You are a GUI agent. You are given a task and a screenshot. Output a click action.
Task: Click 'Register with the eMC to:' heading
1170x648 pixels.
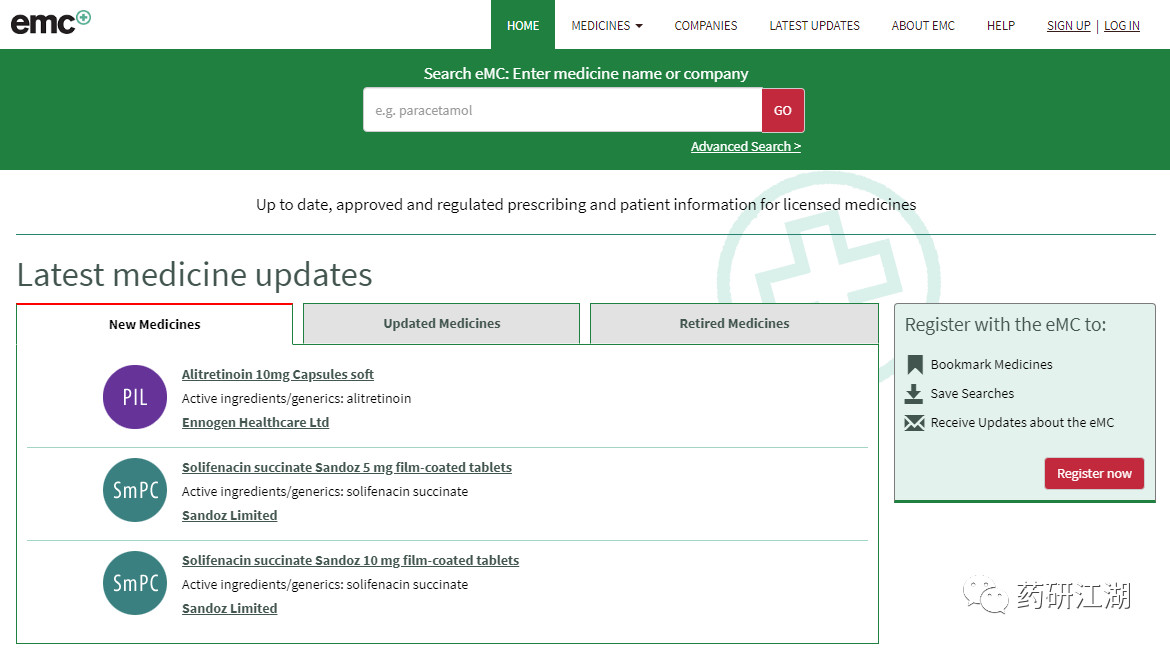1005,325
